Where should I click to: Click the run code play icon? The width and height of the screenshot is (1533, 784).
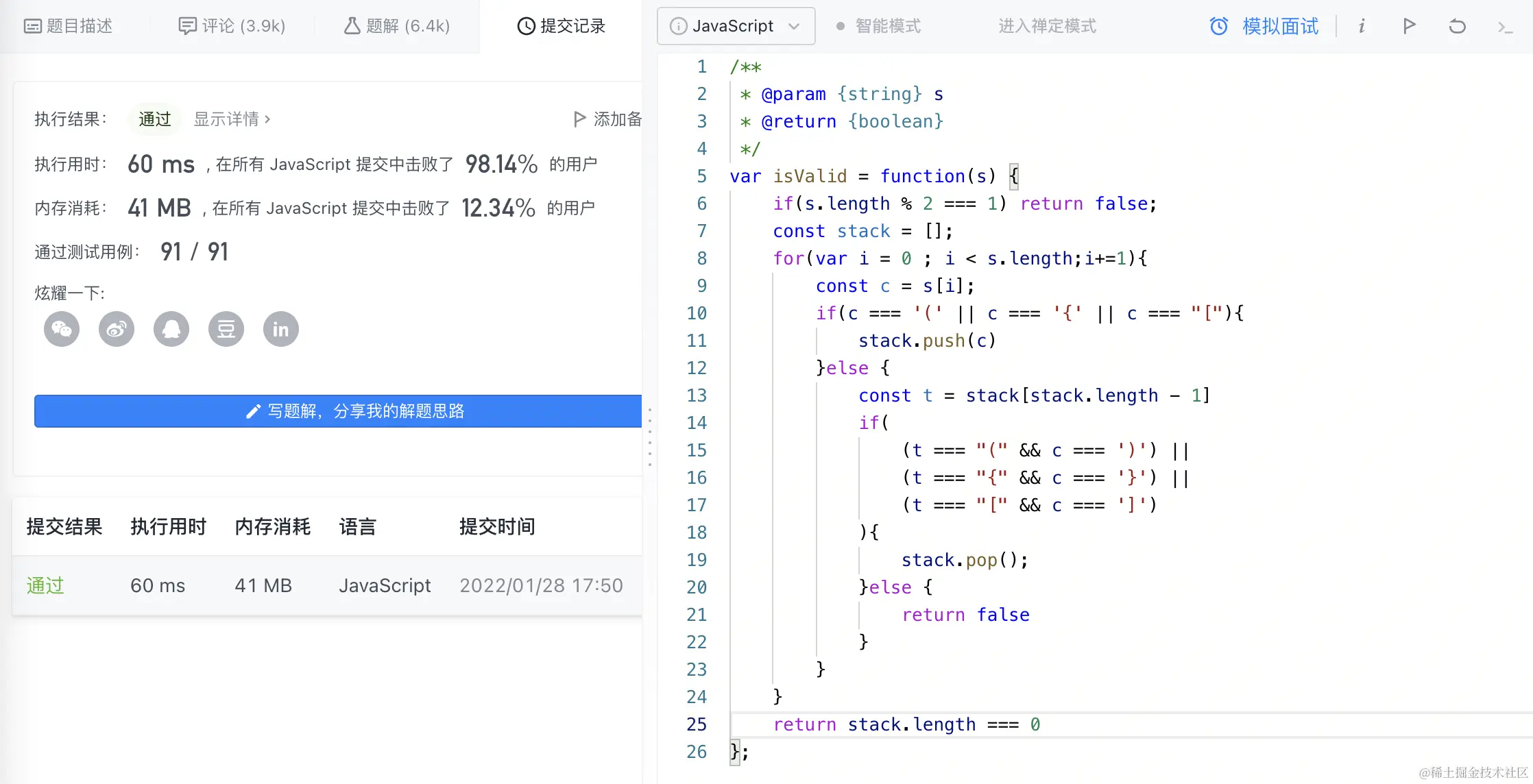click(1409, 26)
